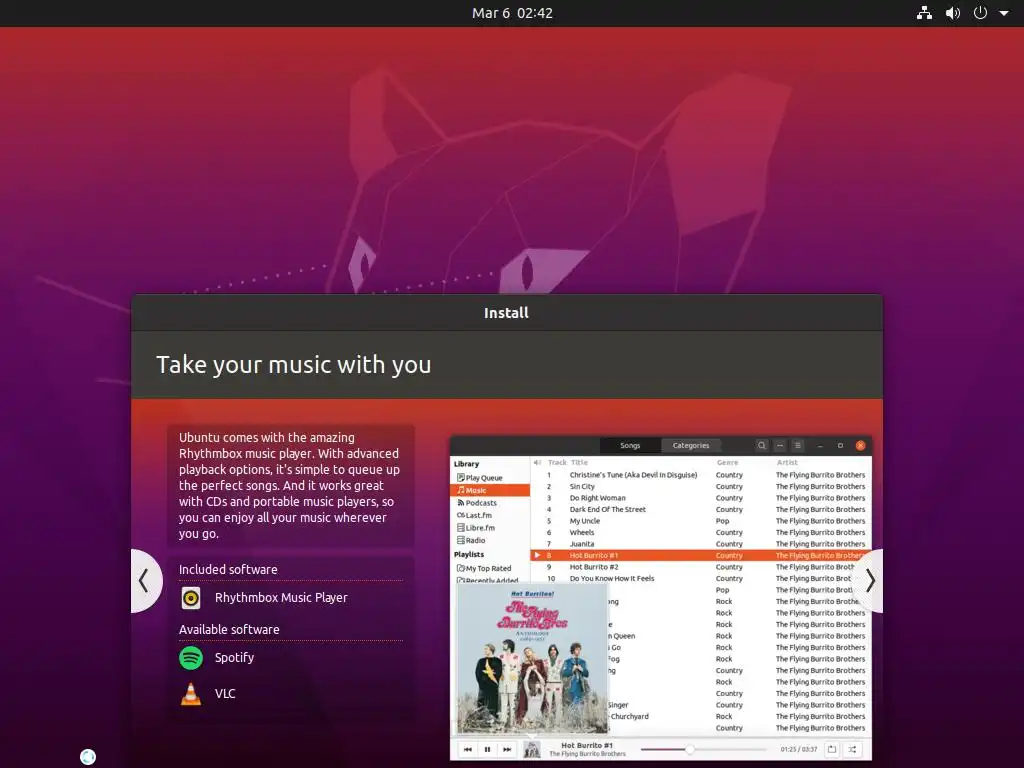This screenshot has height=768, width=1024.
Task: Sort by the Genre column header
Action: point(727,462)
